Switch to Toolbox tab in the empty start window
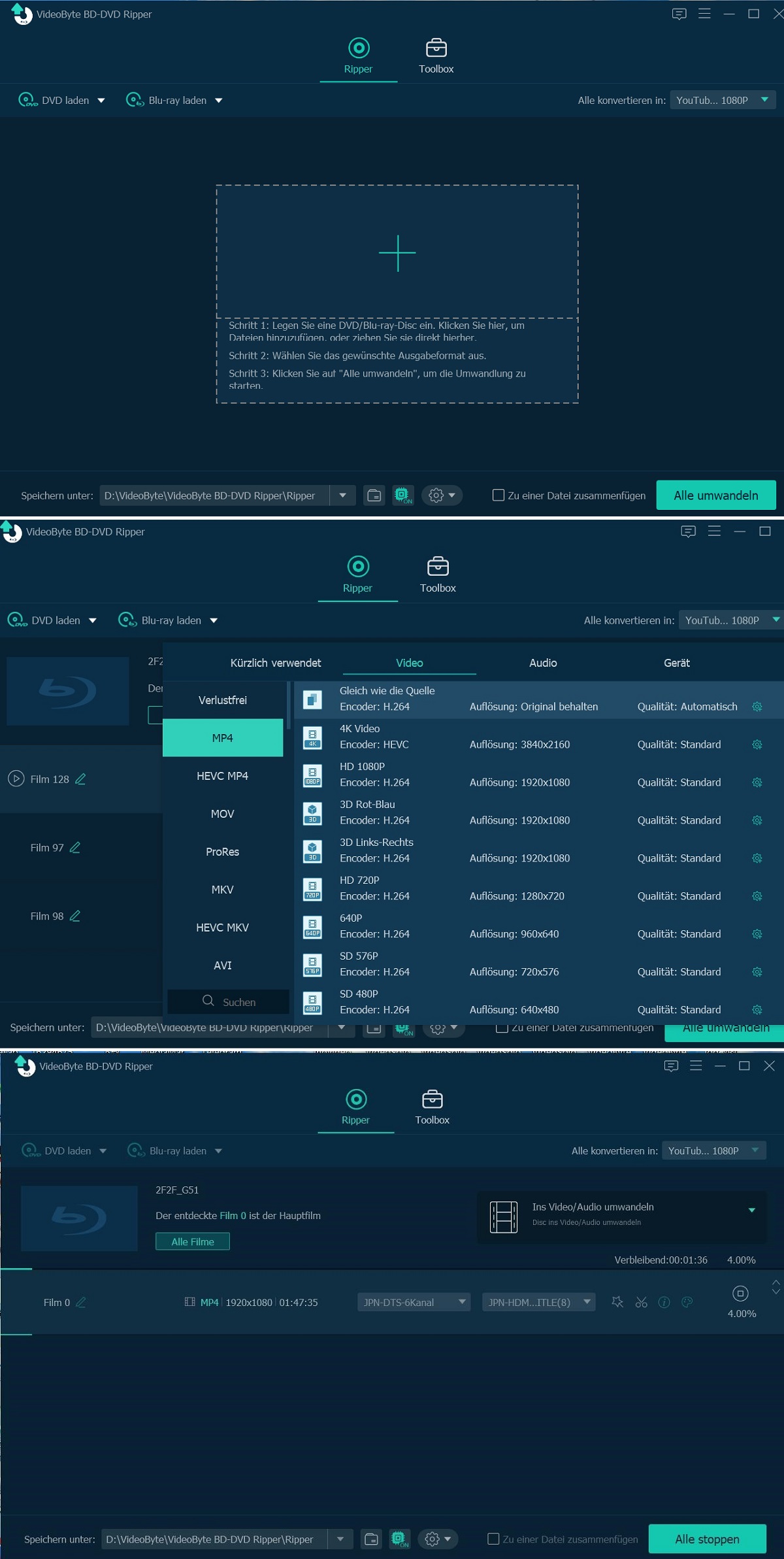The image size is (784, 1559). 436,56
